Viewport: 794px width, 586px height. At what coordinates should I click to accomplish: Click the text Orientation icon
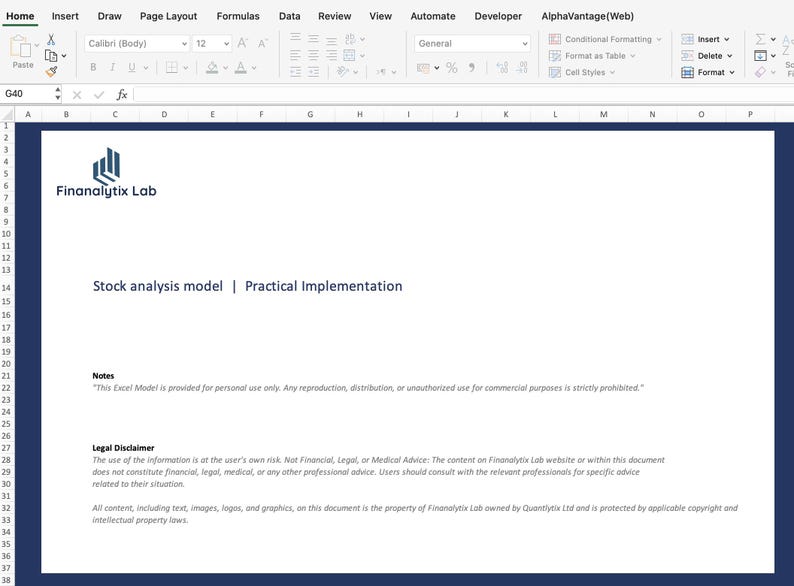343,72
